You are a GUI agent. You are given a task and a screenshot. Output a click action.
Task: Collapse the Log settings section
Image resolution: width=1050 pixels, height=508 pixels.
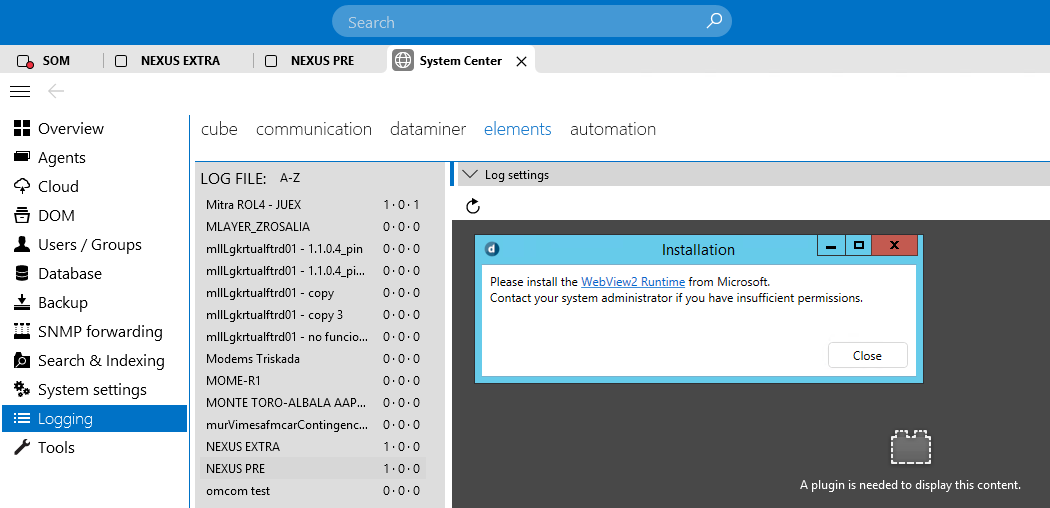pyautogui.click(x=470, y=175)
